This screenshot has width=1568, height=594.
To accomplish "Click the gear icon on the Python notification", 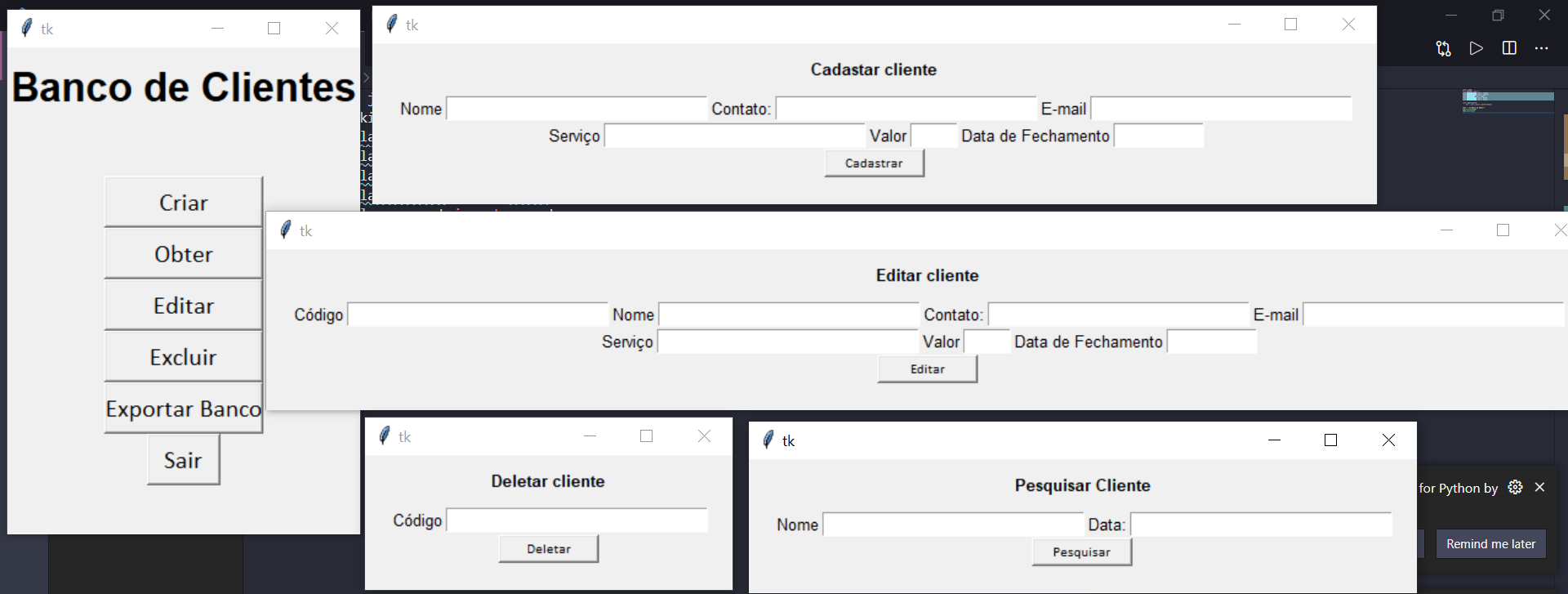I will (1516, 487).
